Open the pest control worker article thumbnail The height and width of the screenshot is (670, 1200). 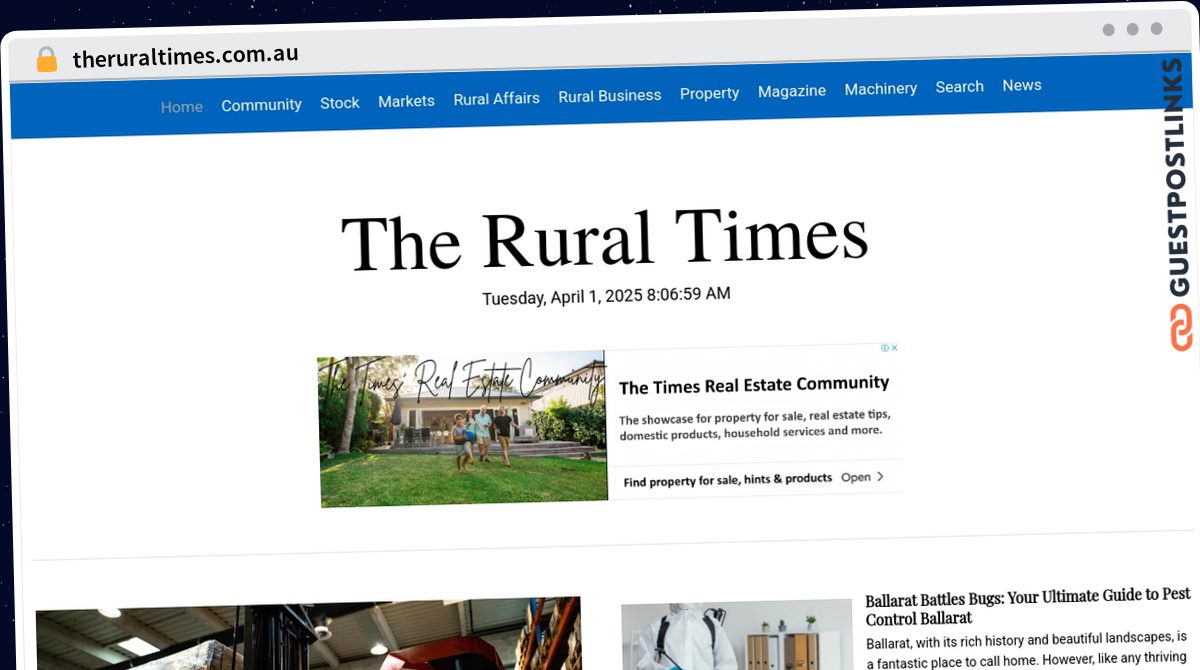[737, 636]
